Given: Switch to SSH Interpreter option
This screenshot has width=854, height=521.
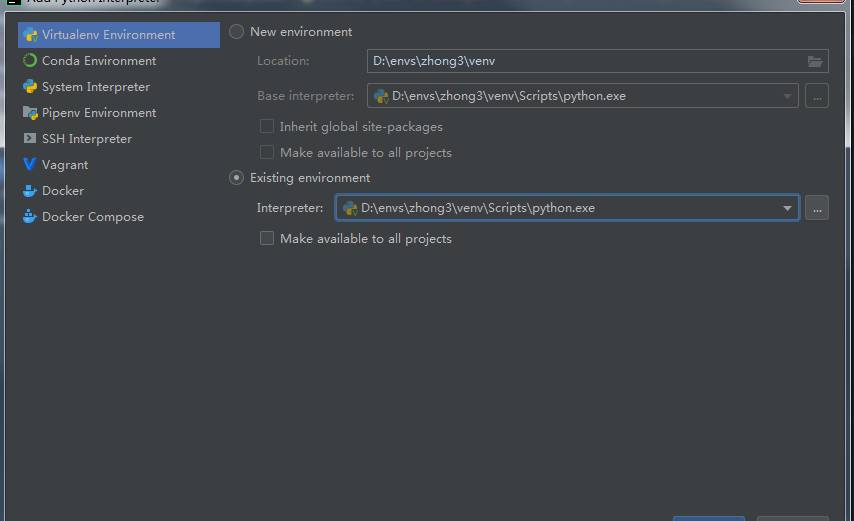Looking at the screenshot, I should 87,139.
